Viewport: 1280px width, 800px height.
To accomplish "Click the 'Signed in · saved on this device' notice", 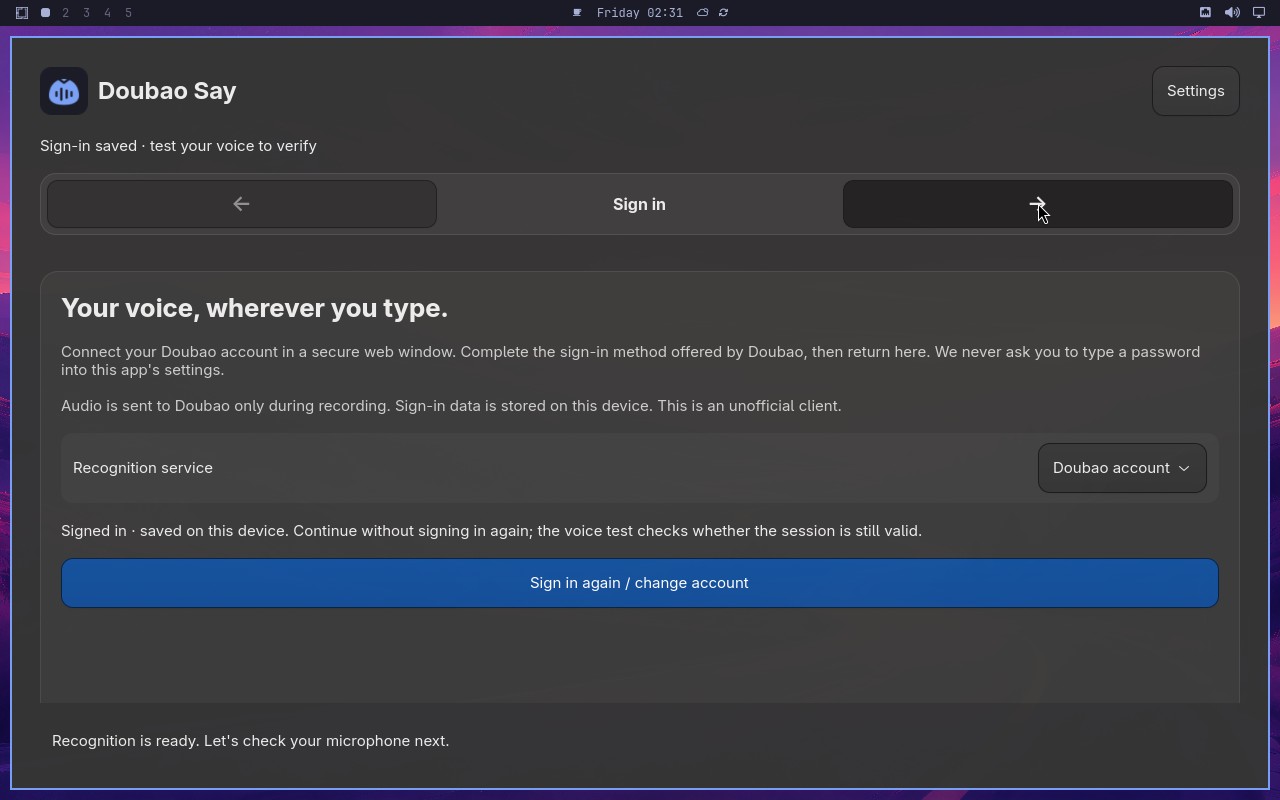I will [491, 531].
